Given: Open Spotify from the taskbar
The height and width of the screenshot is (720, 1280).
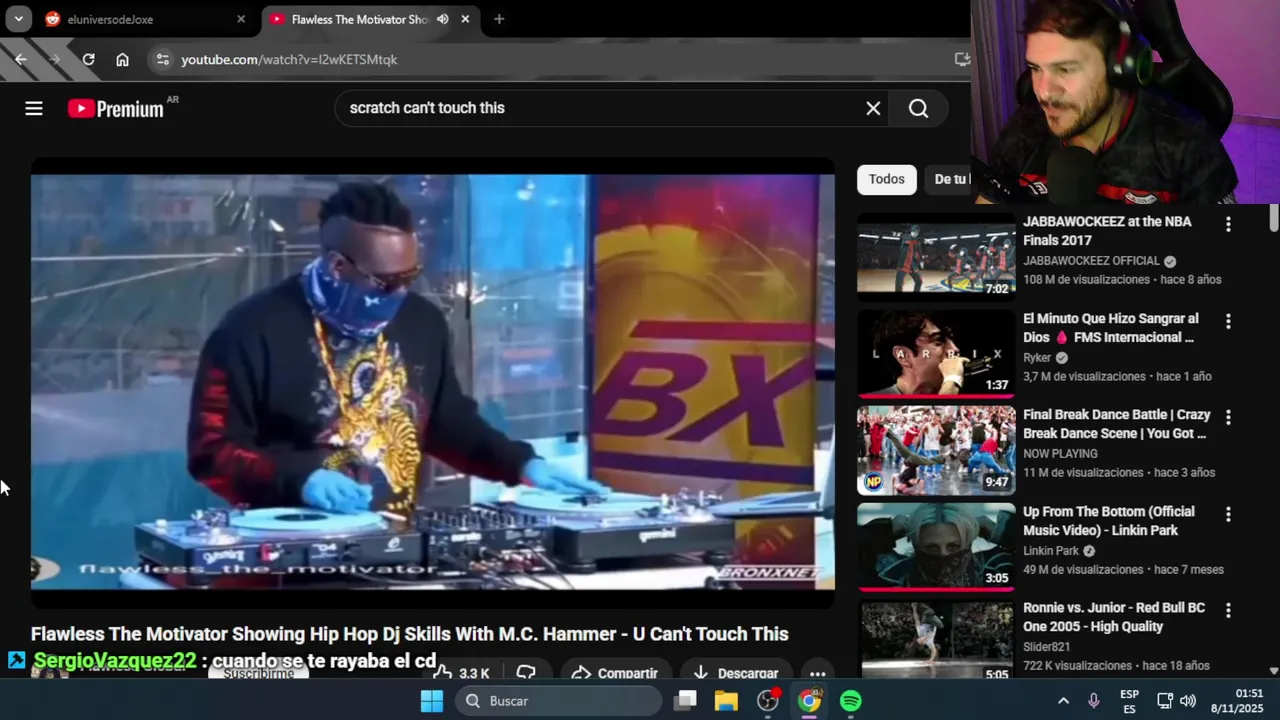Looking at the screenshot, I should 851,701.
